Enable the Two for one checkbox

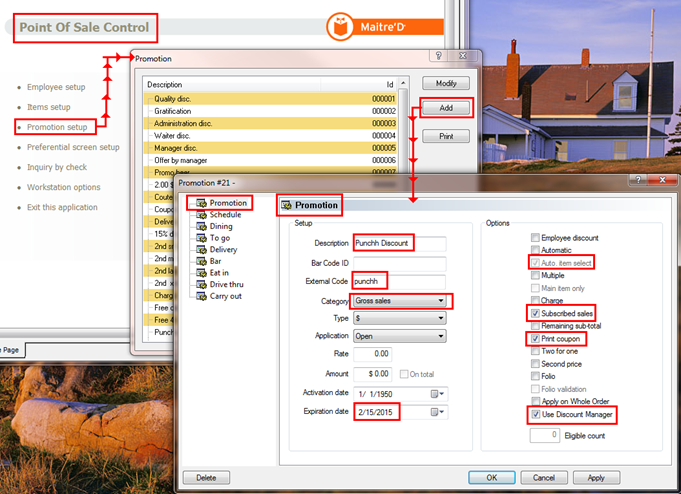(535, 351)
